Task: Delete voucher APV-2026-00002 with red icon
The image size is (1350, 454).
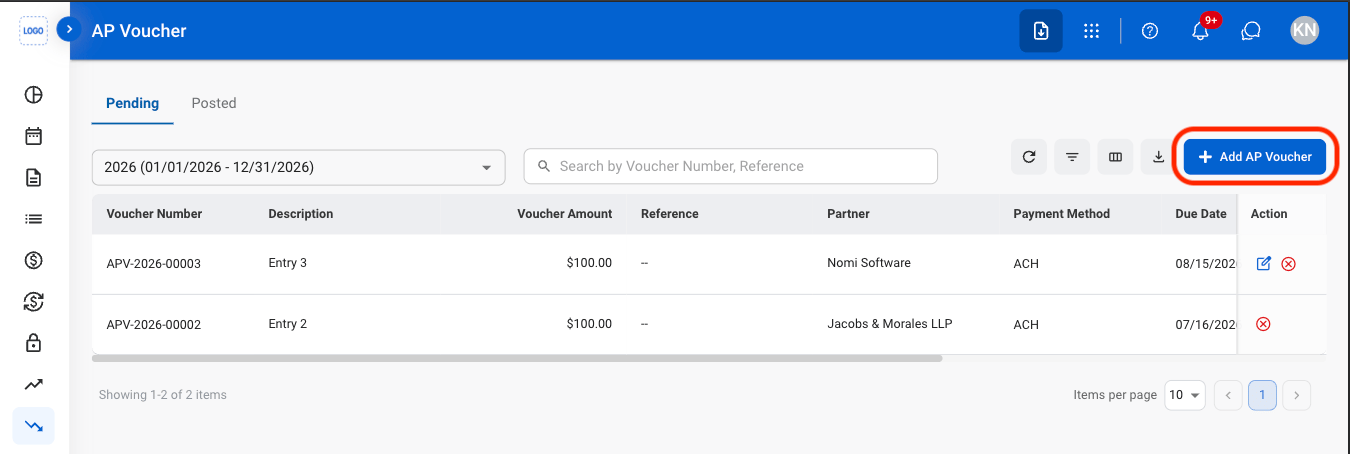Action: pyautogui.click(x=1263, y=324)
